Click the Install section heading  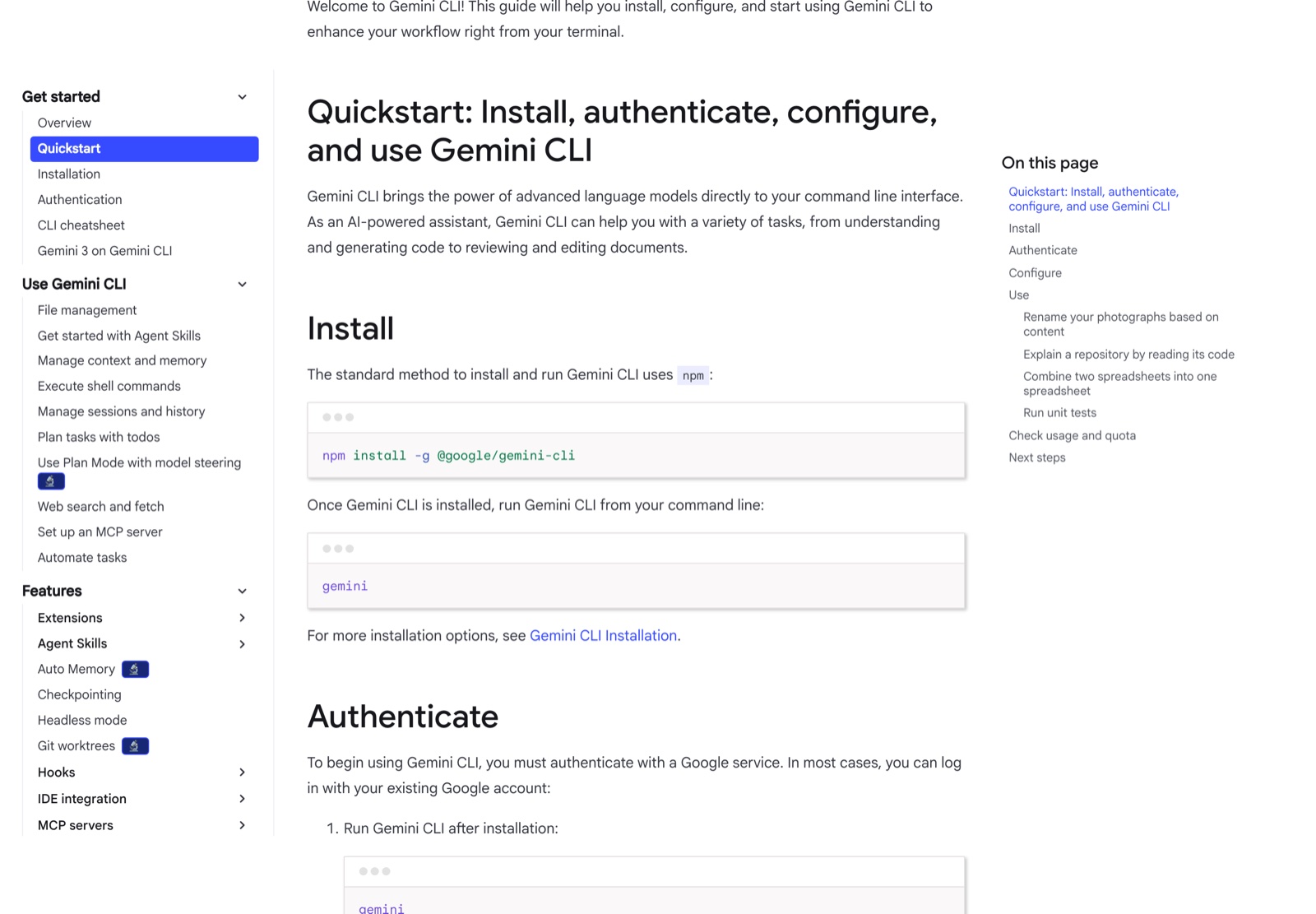(x=350, y=328)
